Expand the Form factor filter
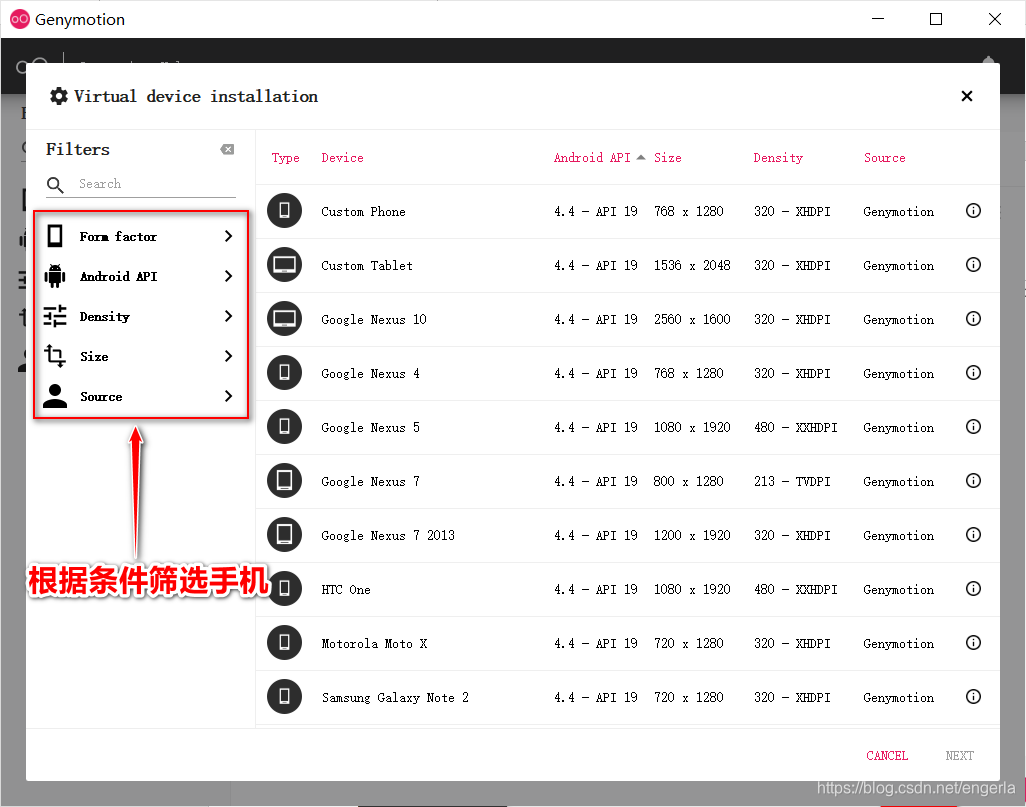The height and width of the screenshot is (807, 1026). [141, 236]
